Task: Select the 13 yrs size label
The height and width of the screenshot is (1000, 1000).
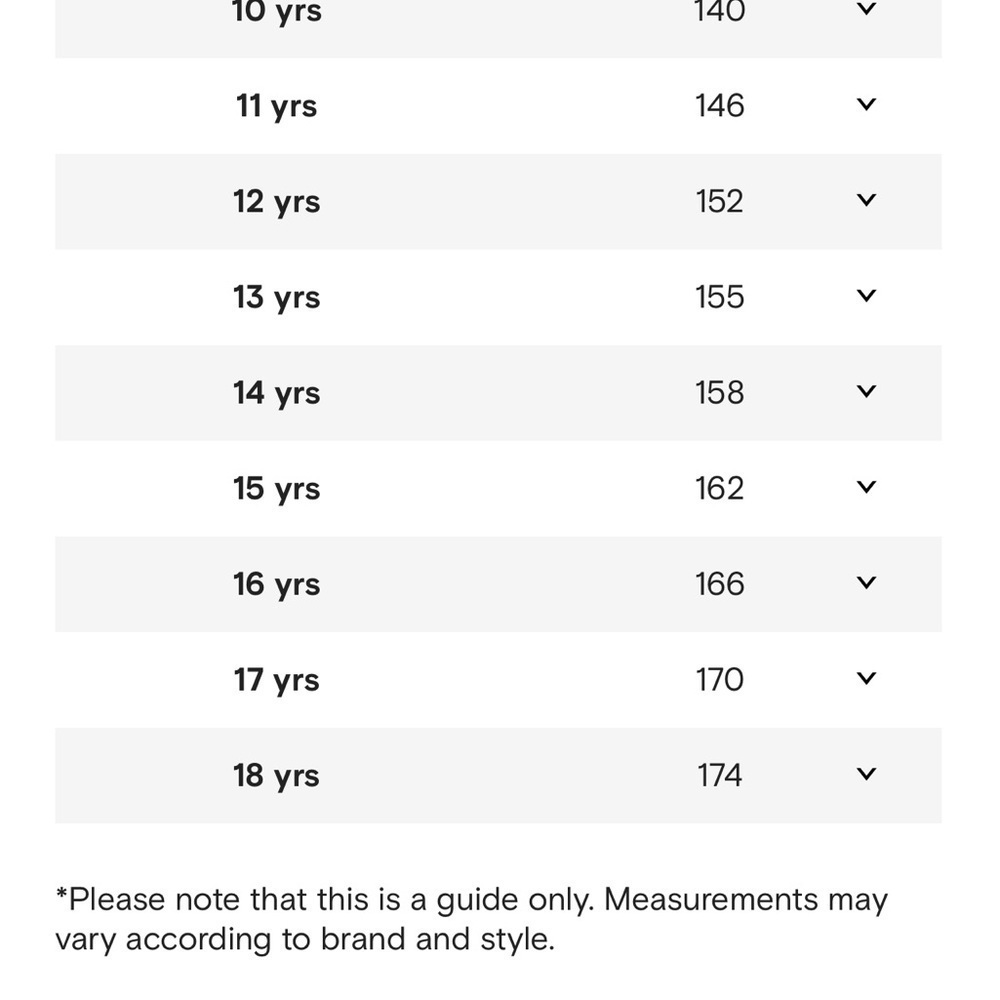Action: coord(276,298)
